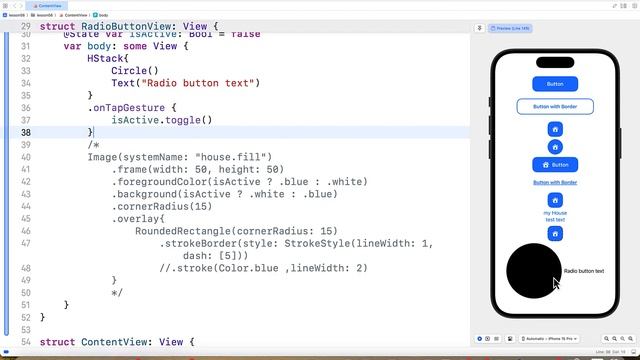The height and width of the screenshot is (360, 640).
Task: Click '.frame(width: 50, height: 50)' line
Action: (198, 169)
